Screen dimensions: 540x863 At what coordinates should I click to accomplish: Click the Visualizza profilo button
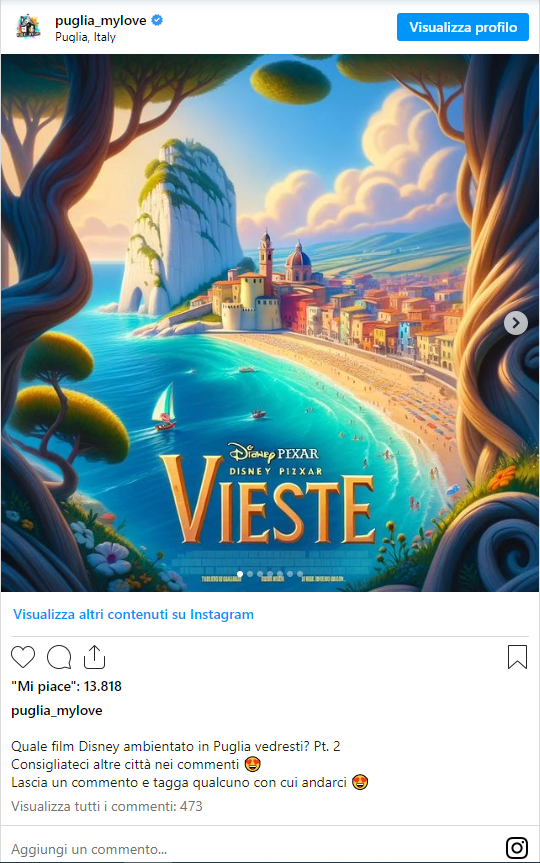click(463, 27)
